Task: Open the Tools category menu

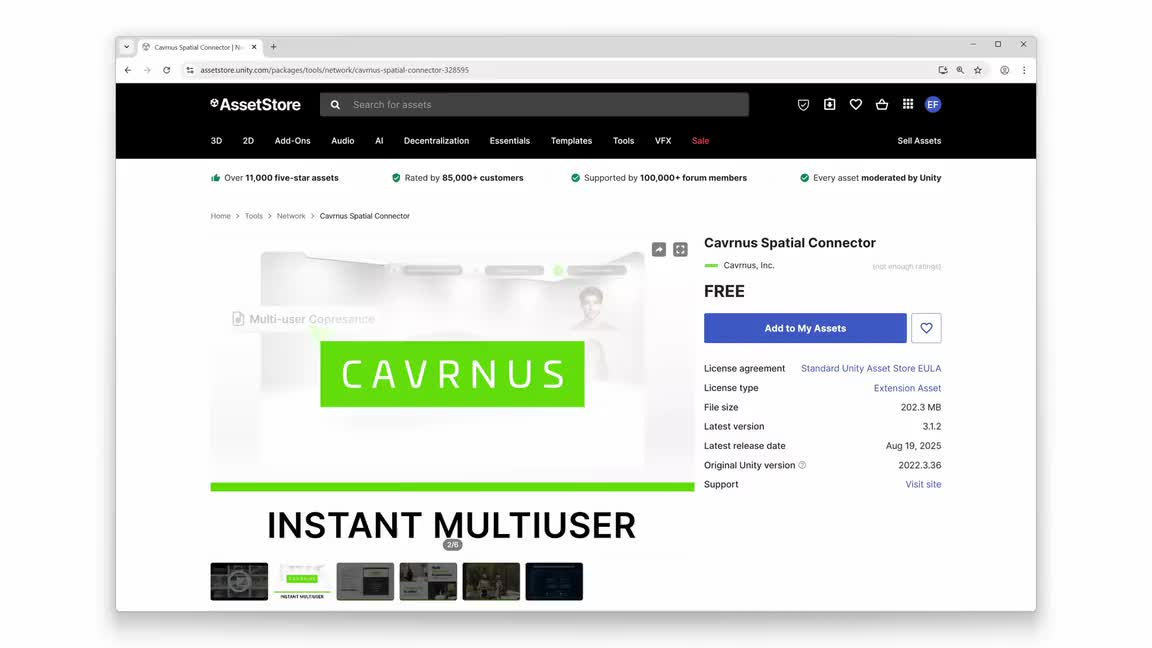Action: coord(623,140)
